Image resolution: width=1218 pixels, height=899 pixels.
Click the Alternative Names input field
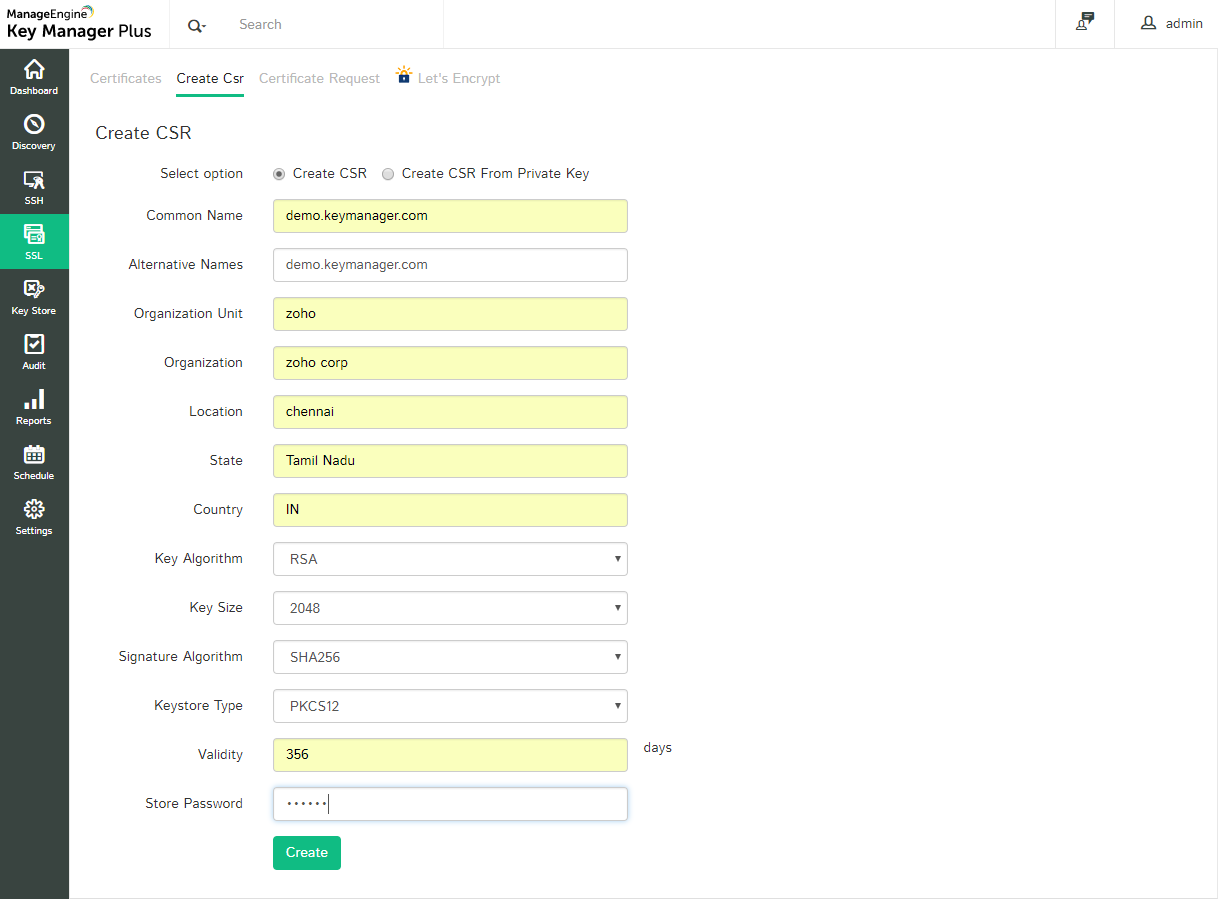(x=450, y=265)
